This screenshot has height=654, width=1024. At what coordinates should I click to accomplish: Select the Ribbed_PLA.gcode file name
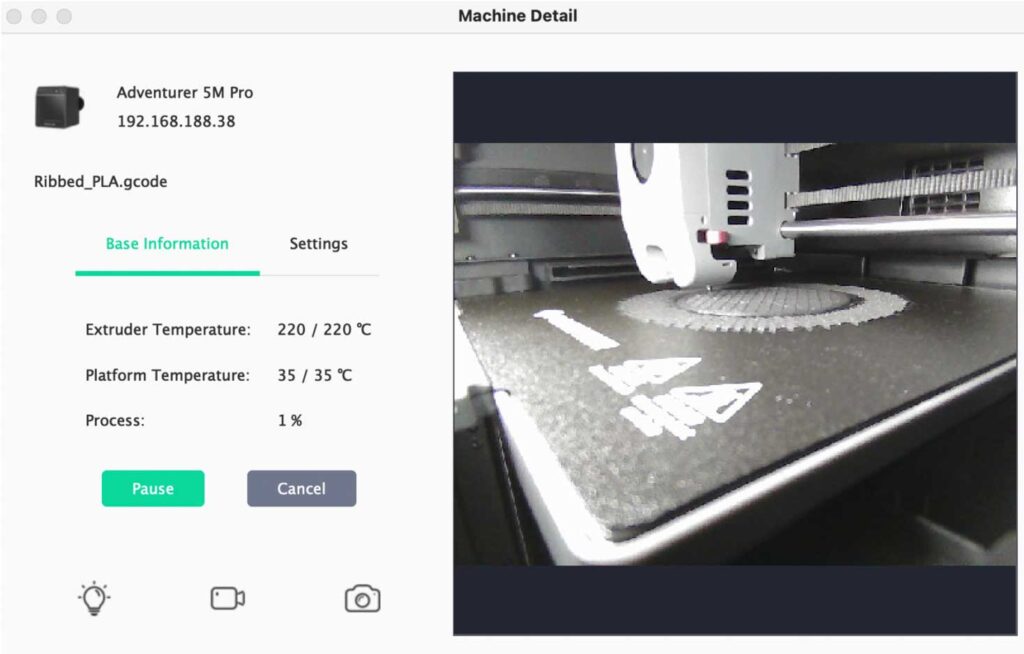101,182
